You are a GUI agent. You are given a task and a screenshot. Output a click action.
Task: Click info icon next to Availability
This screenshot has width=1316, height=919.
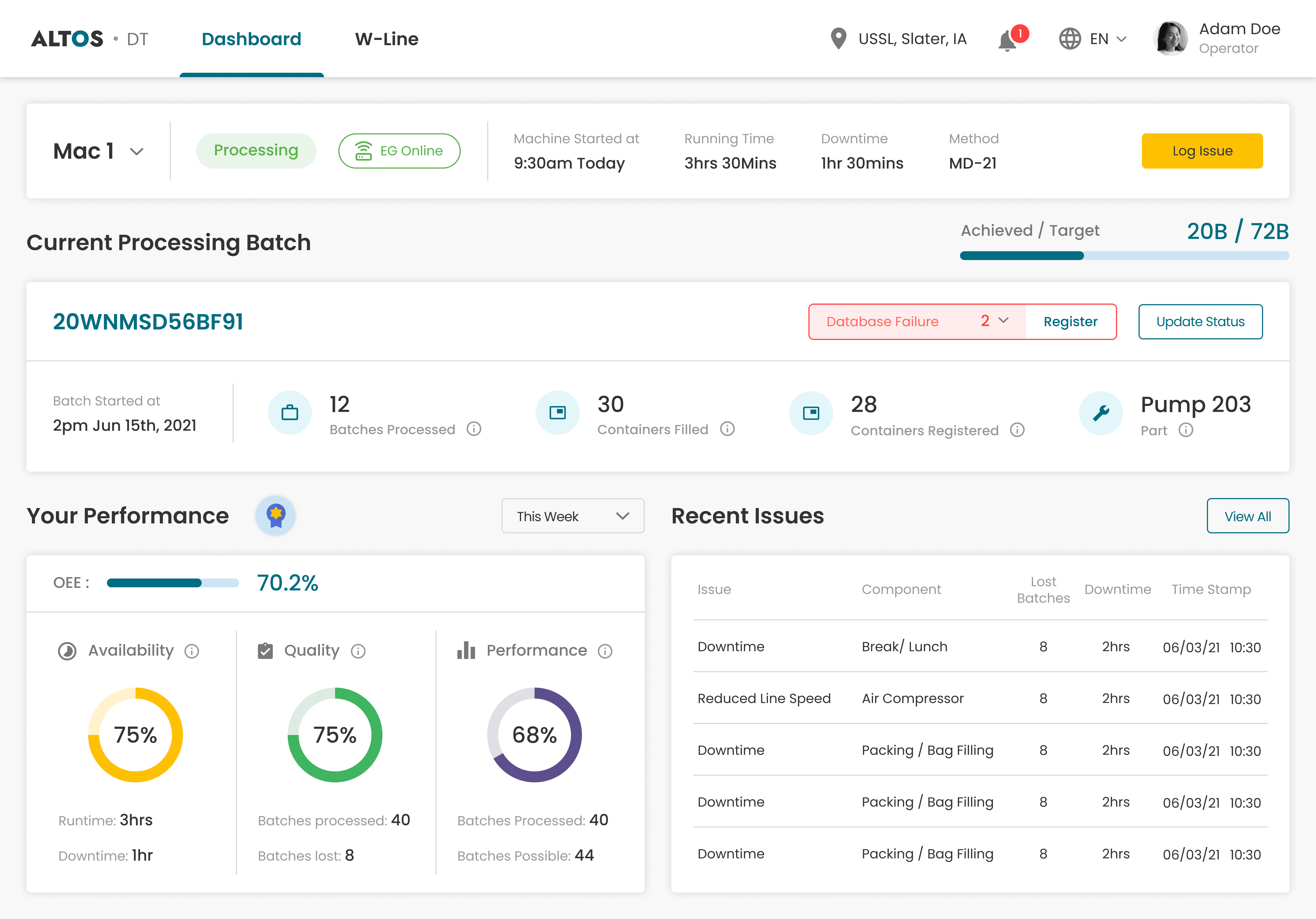point(192,651)
